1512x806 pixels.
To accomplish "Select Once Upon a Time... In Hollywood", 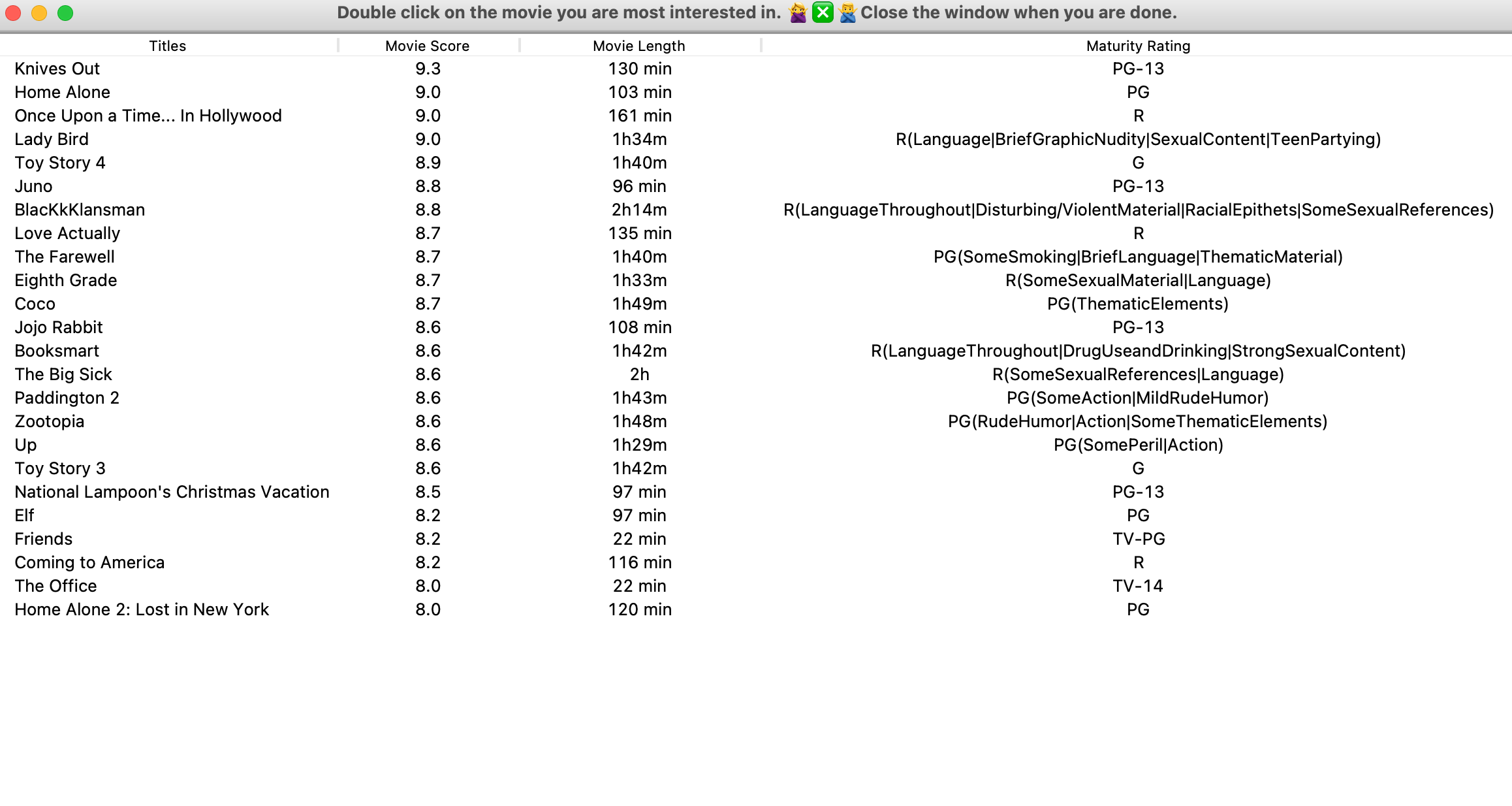I will (148, 116).
